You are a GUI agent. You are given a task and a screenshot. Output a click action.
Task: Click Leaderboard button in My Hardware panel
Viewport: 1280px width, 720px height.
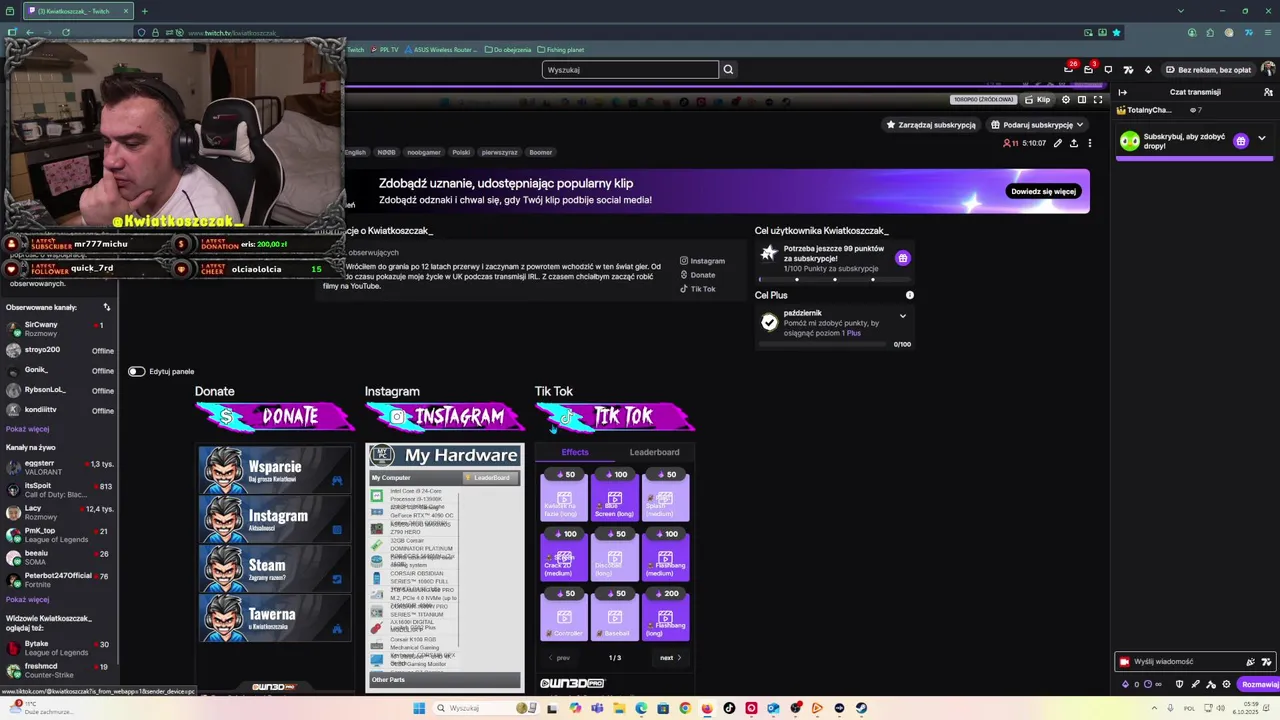(488, 478)
